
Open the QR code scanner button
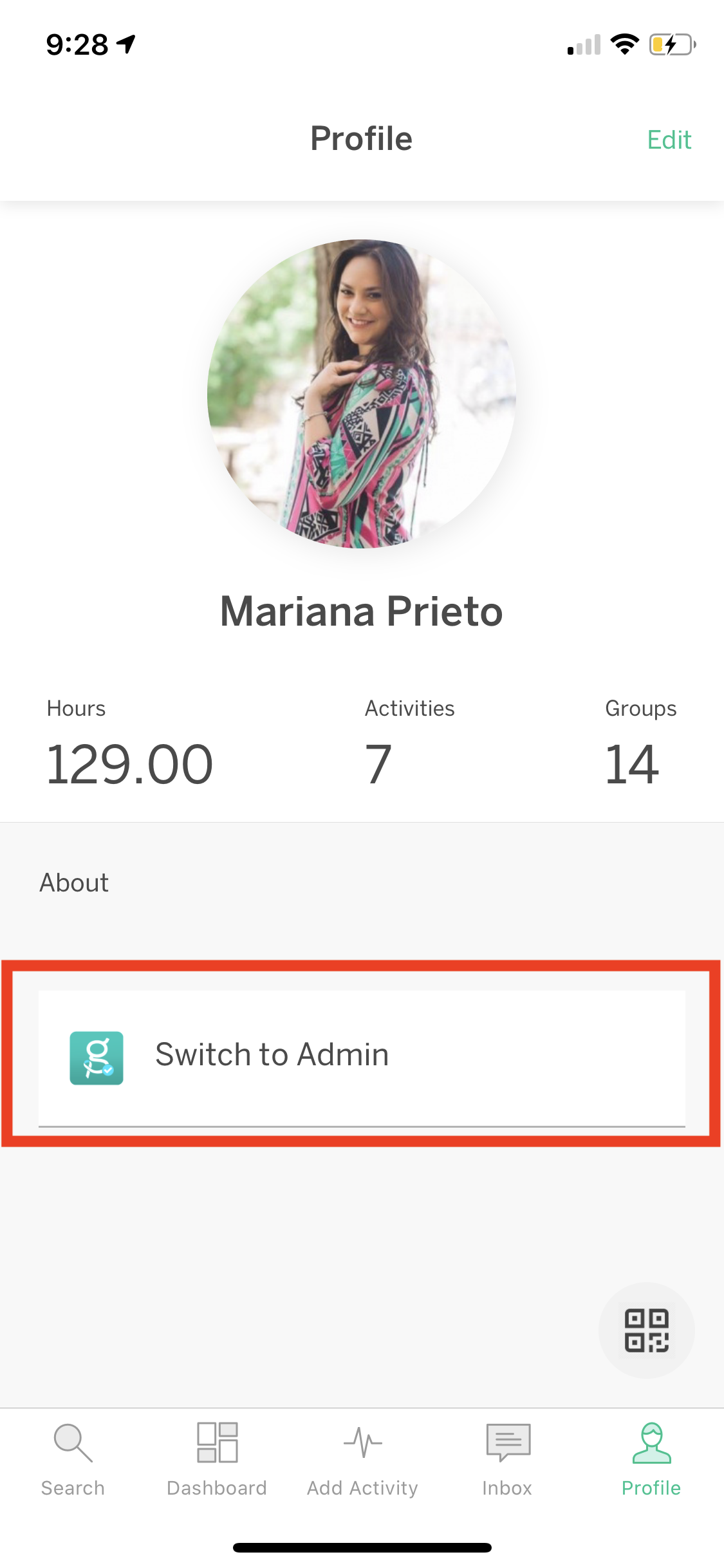coord(646,1330)
